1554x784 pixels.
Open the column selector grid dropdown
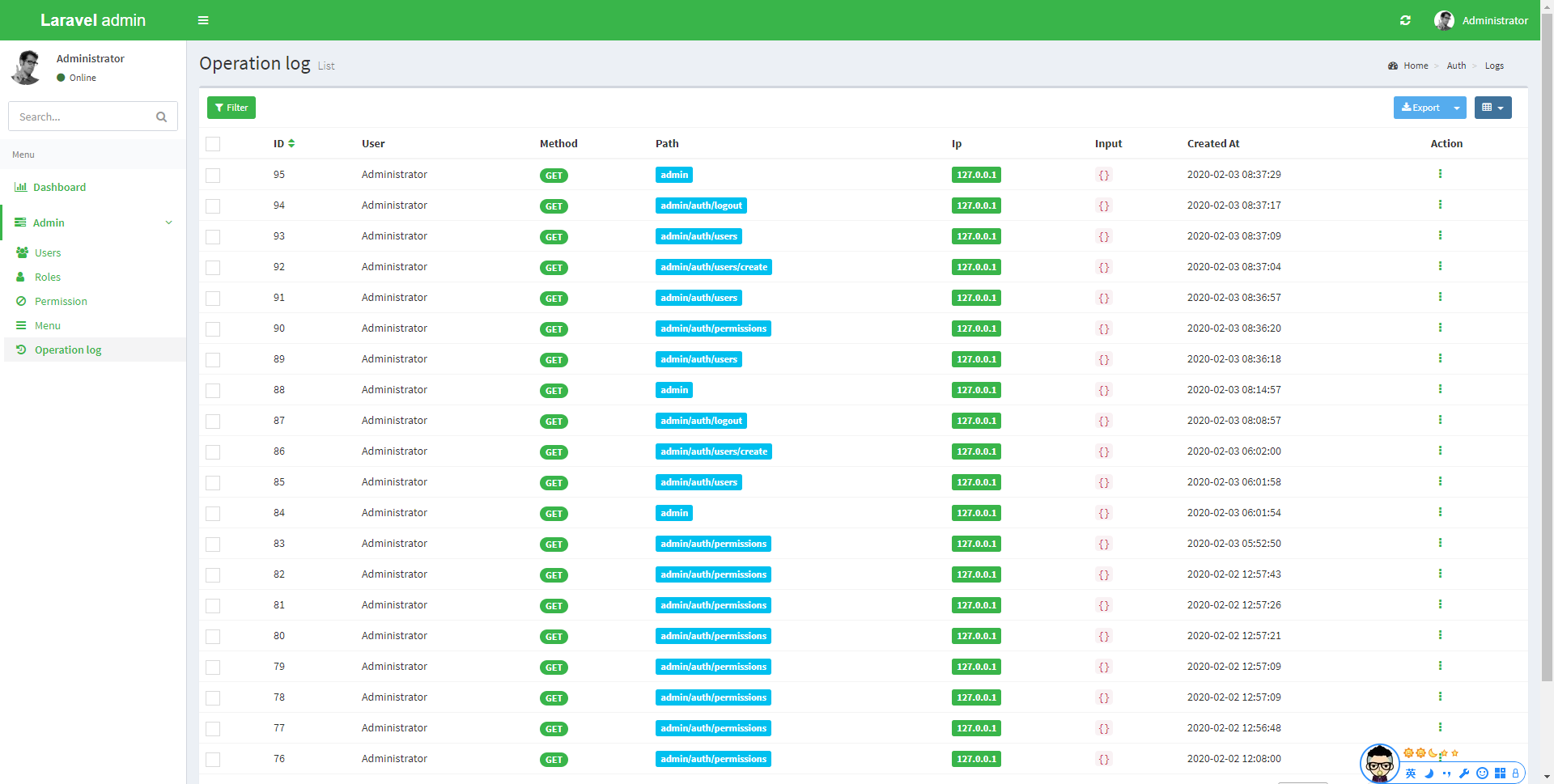click(x=1492, y=108)
